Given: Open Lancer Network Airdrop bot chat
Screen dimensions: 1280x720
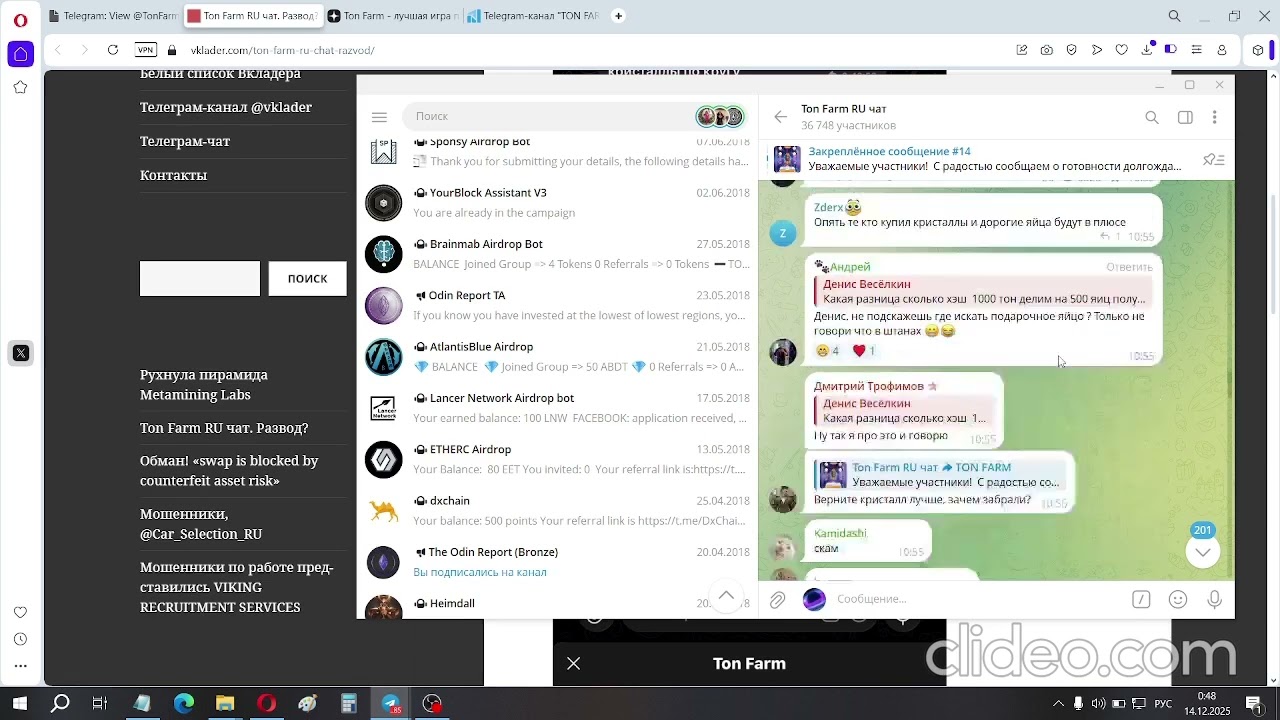Looking at the screenshot, I should (558, 408).
